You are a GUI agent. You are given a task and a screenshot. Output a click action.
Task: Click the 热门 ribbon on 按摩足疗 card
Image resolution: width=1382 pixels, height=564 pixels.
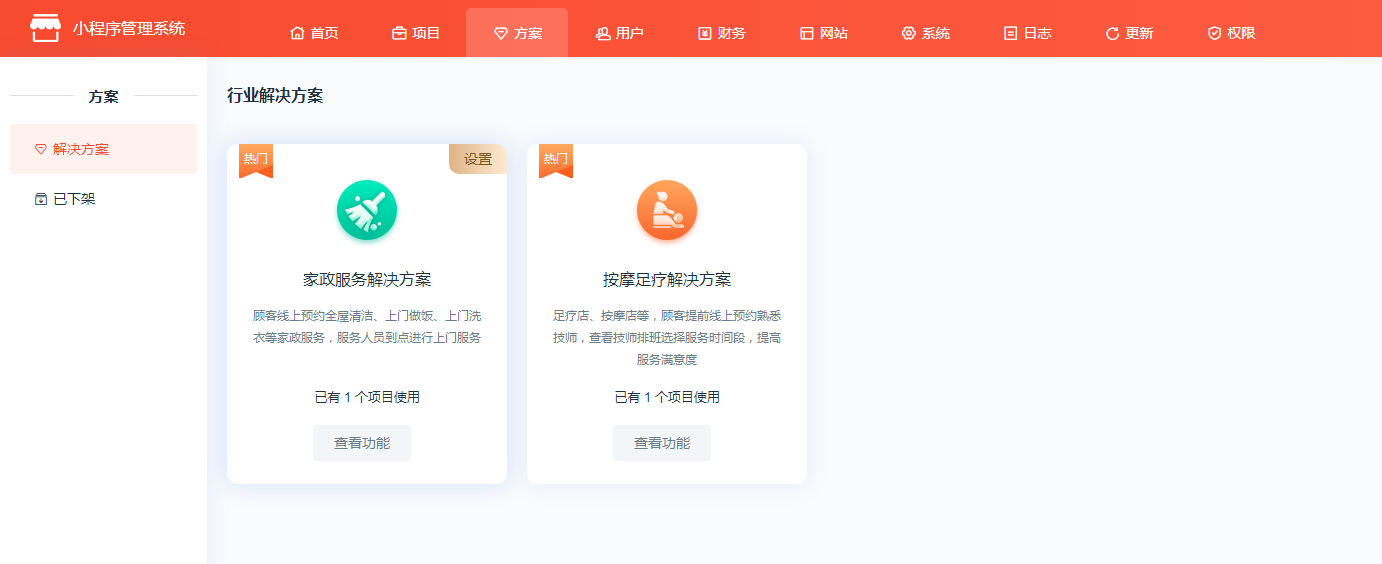pyautogui.click(x=556, y=160)
